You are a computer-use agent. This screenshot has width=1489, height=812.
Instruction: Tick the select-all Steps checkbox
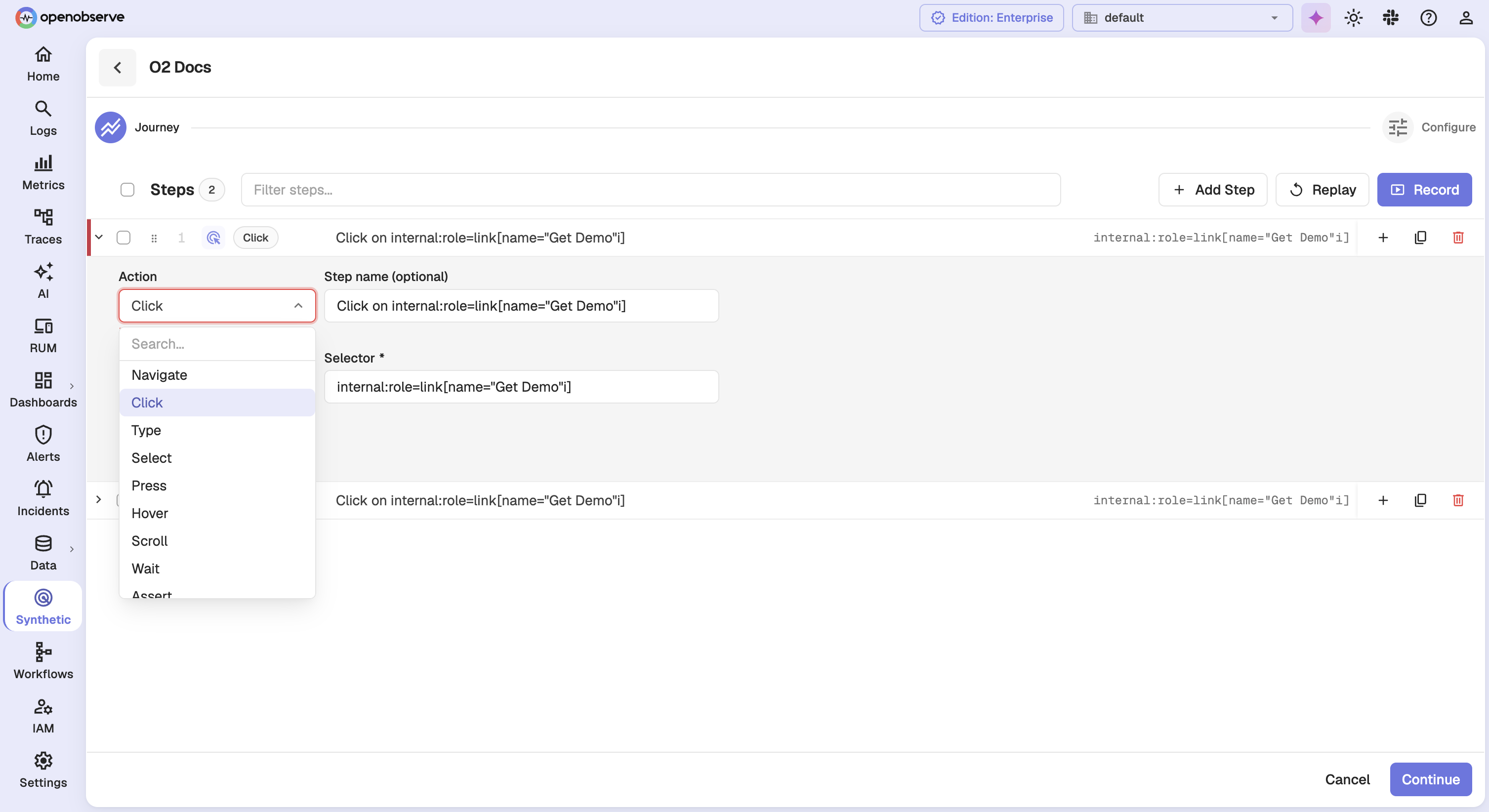[x=127, y=190]
